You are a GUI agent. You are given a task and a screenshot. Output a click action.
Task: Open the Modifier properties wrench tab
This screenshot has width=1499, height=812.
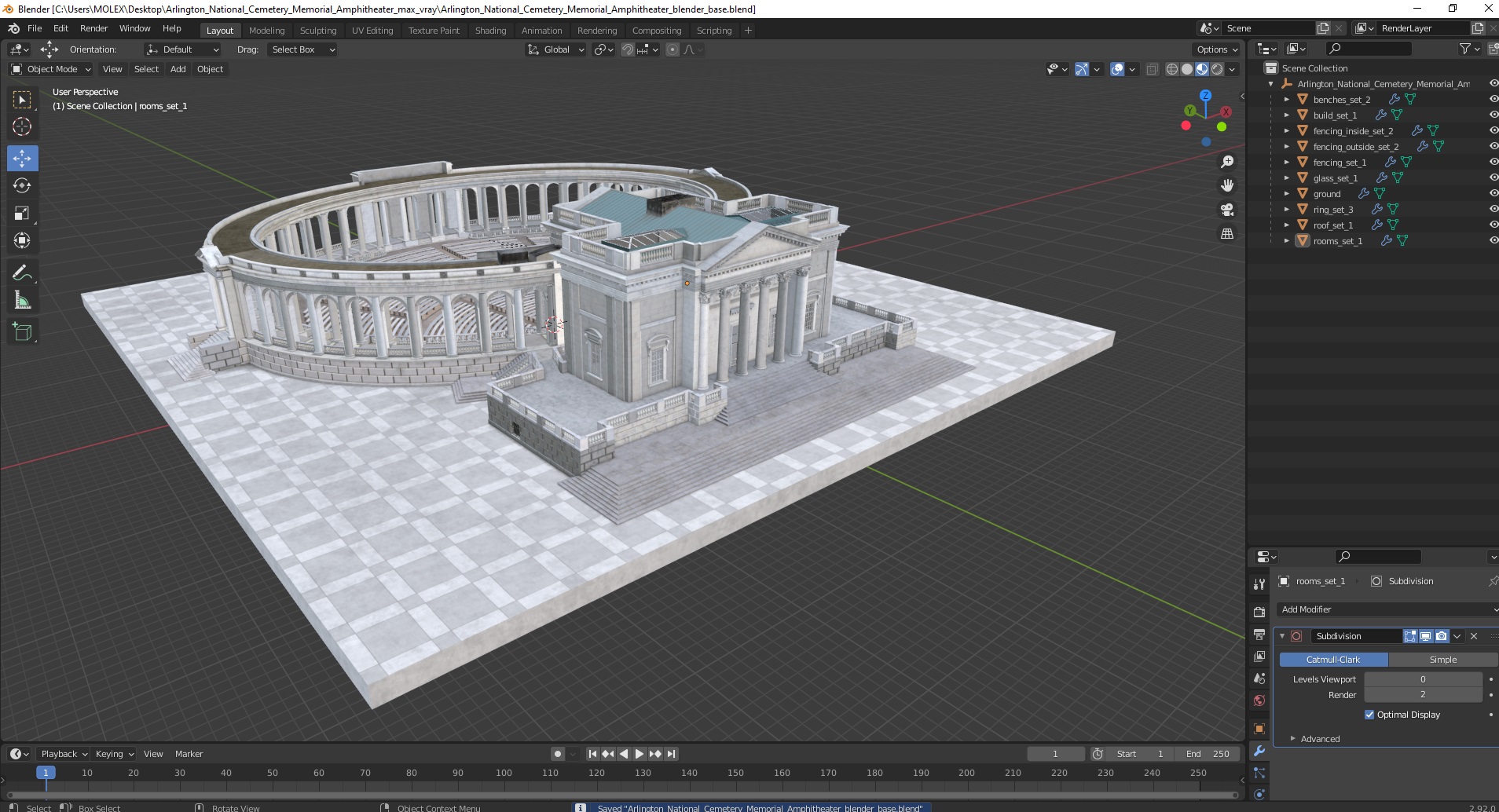click(1259, 751)
